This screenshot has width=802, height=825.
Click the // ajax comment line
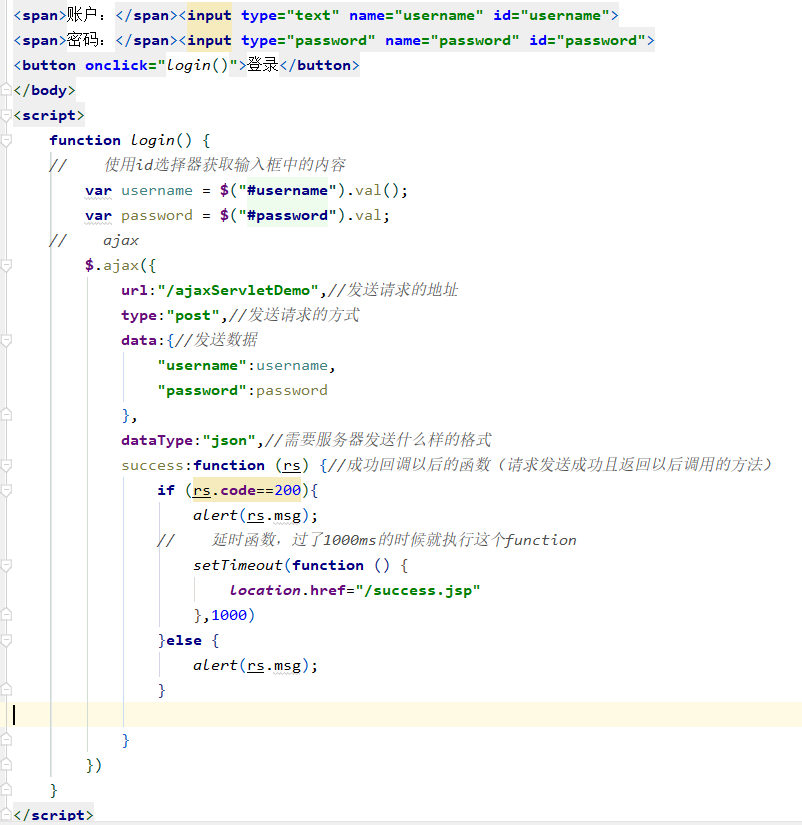pos(94,240)
